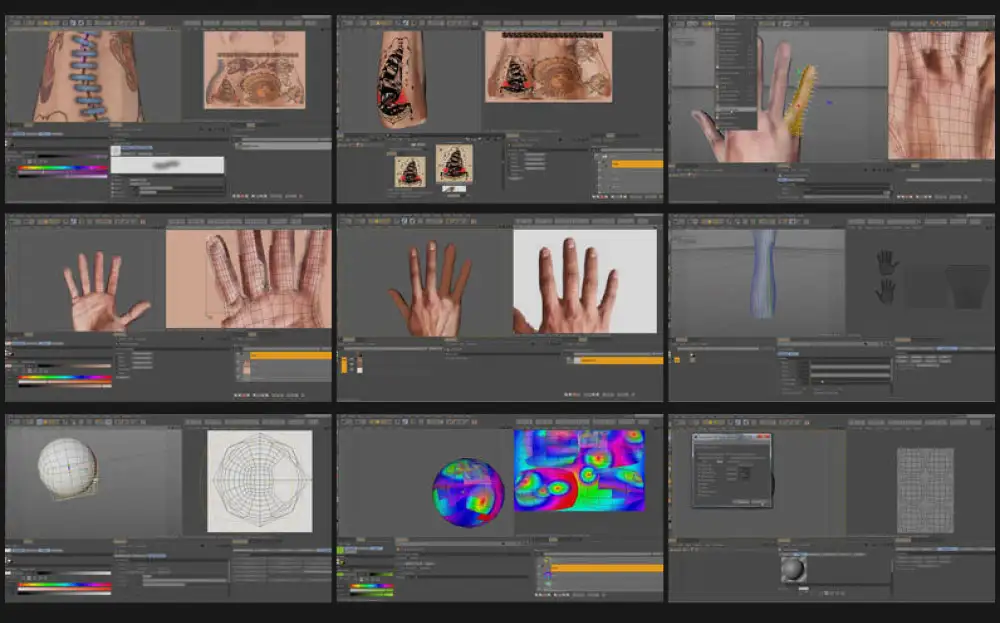Select the orange layer row in the hand wireframe panel
This screenshot has height=623, width=1000.
290,355
